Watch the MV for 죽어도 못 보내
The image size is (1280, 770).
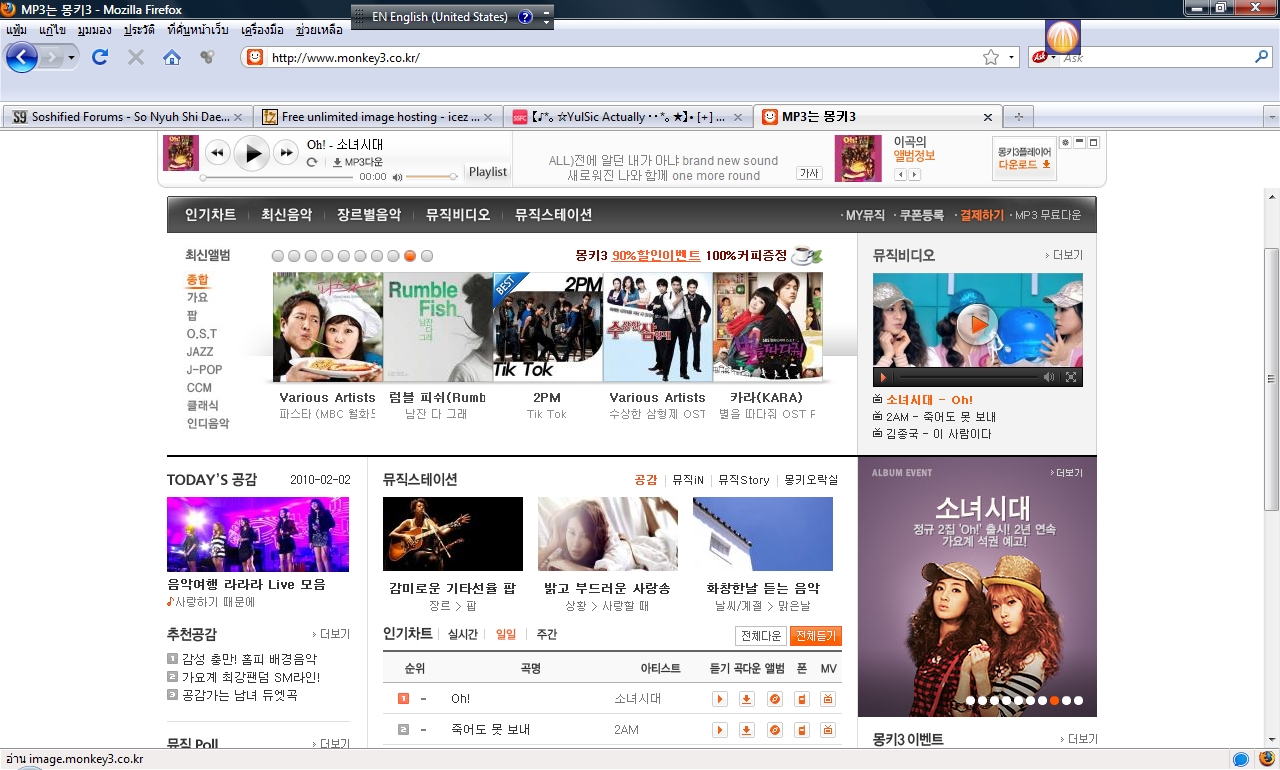(x=828, y=730)
